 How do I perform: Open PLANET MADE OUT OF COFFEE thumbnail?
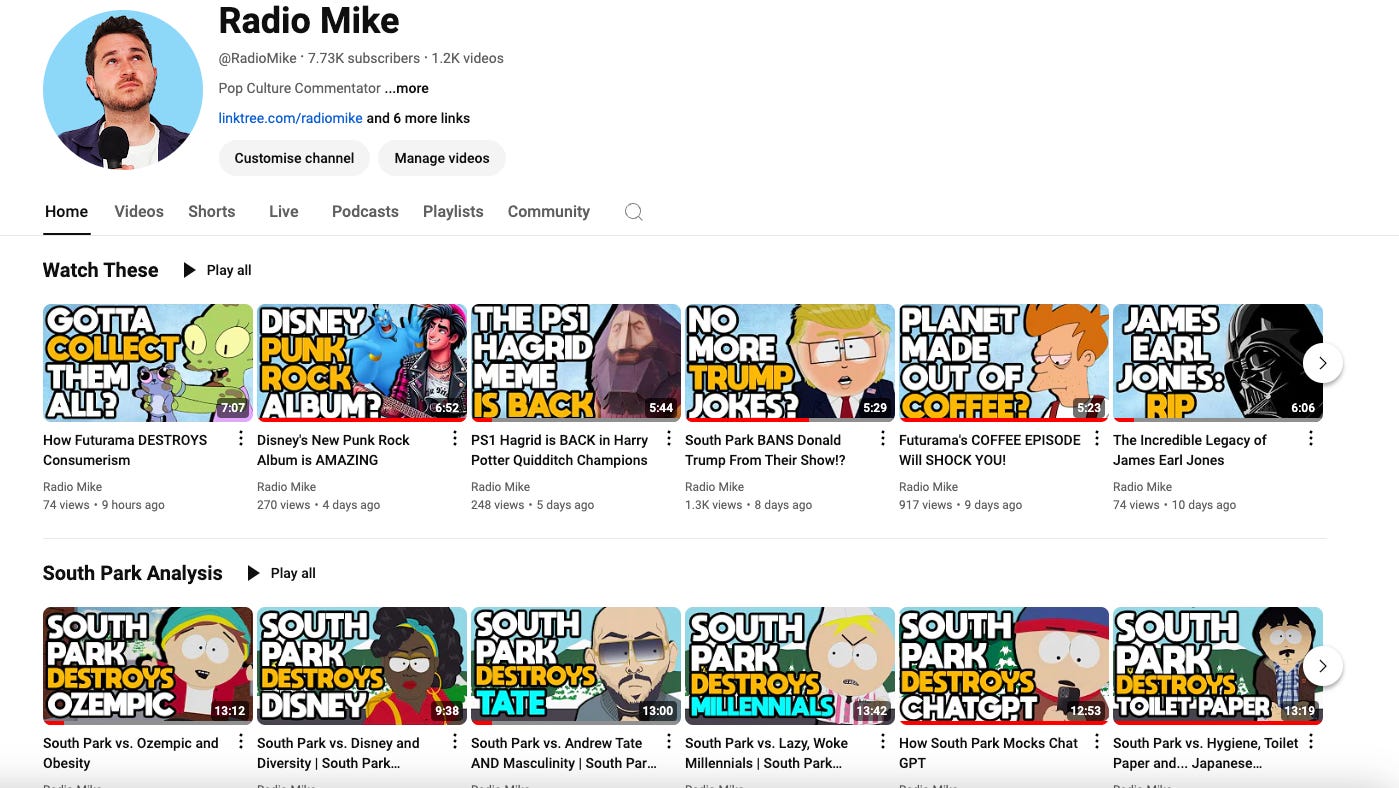pos(1004,363)
